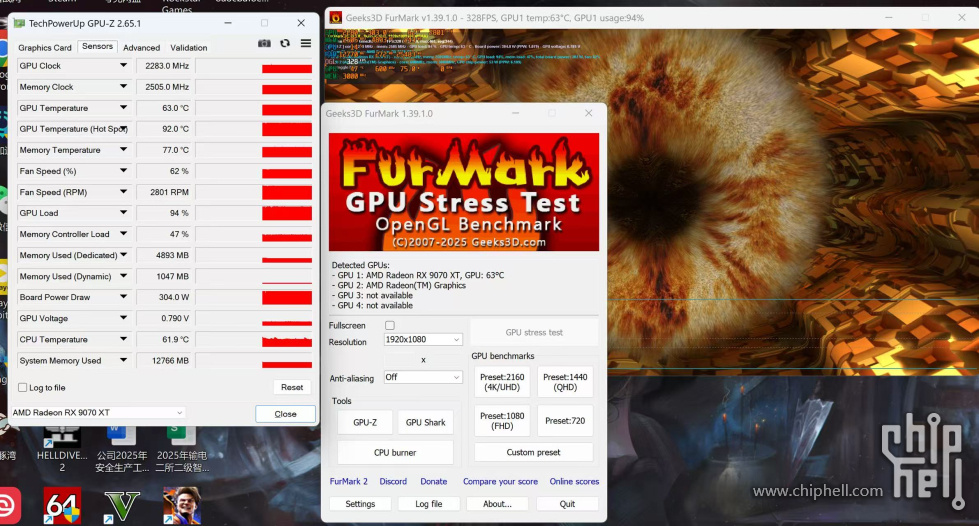Screen dimensions: 979x526
Task: Click the GPU-Z screenshot camera icon
Action: (x=264, y=43)
